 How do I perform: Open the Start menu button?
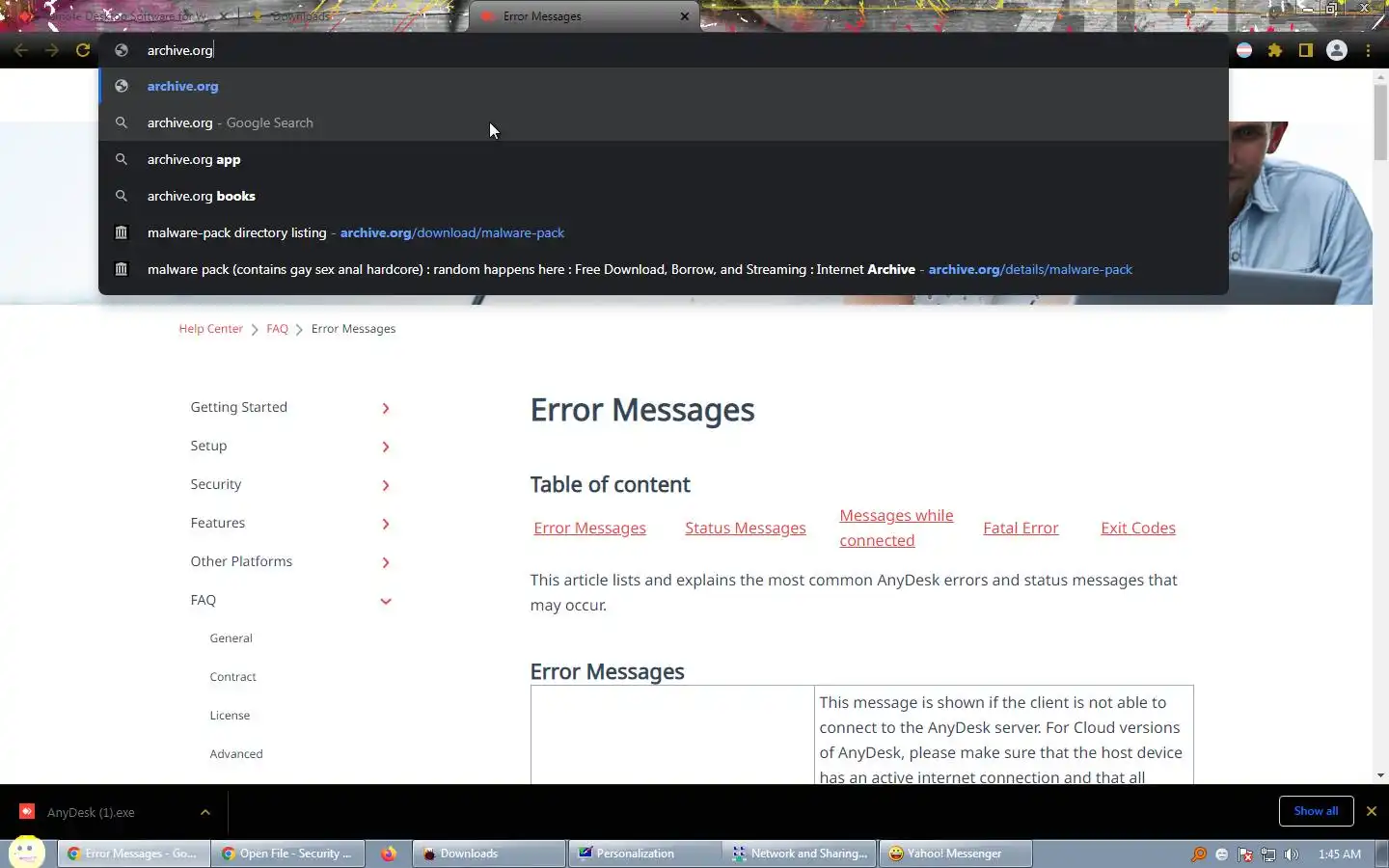26,853
